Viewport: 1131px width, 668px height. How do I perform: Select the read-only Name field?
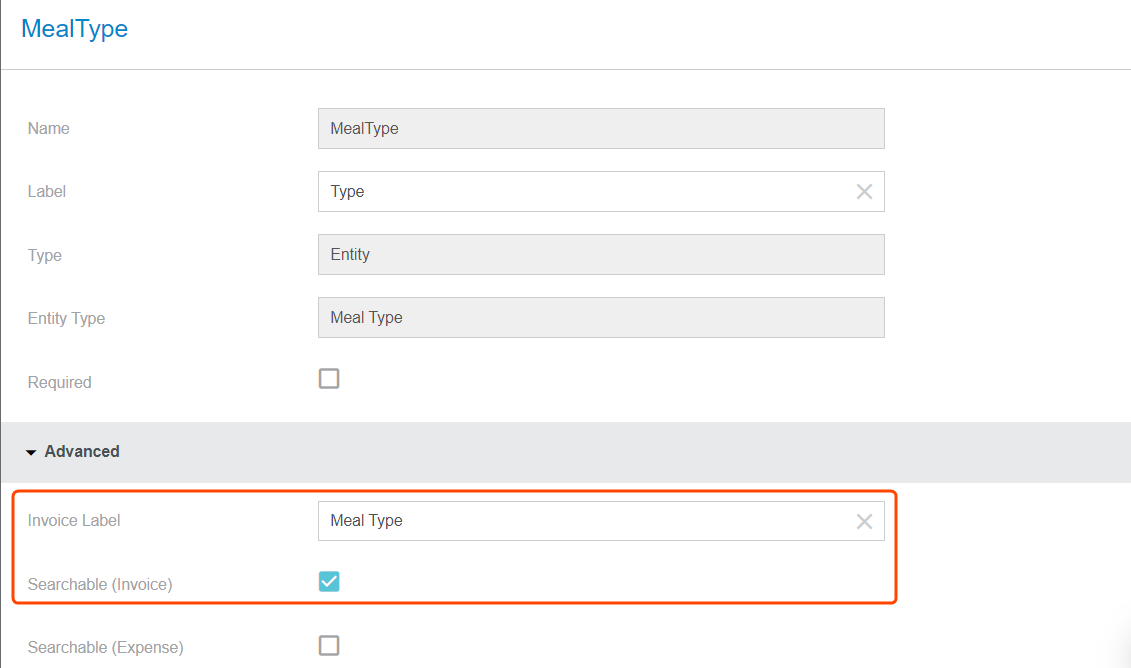(600, 129)
